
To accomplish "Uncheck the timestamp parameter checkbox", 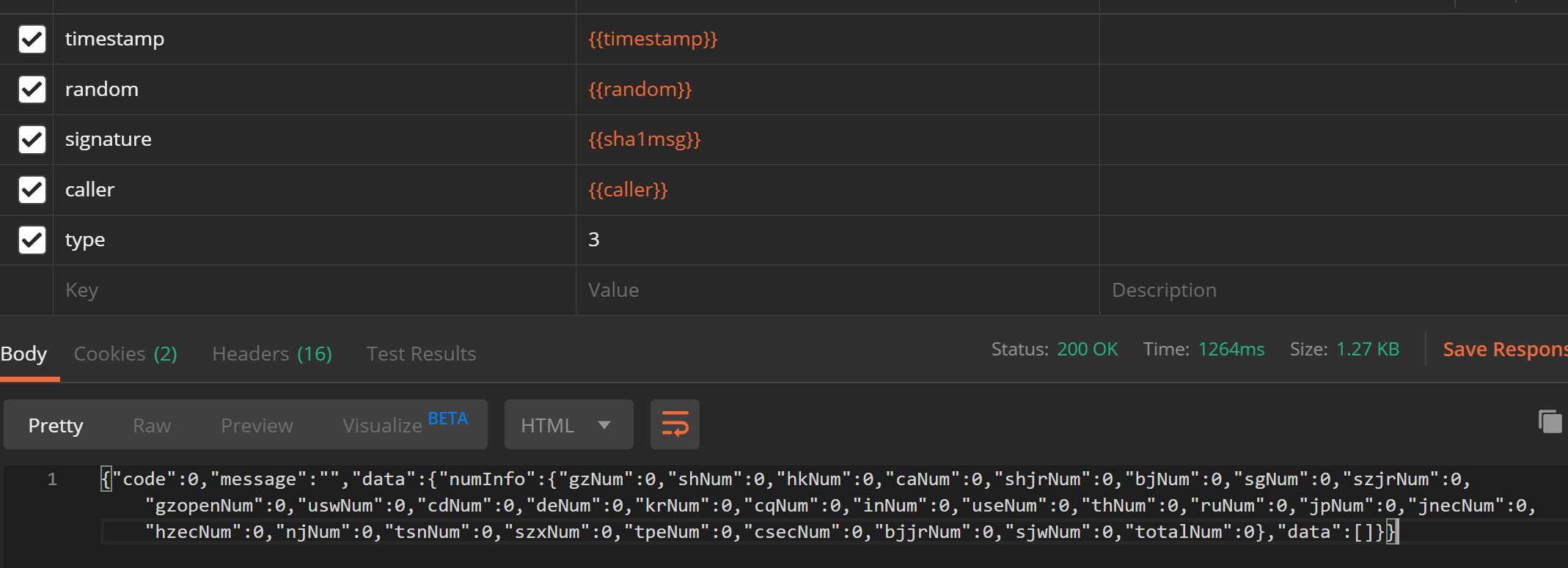I will [32, 39].
